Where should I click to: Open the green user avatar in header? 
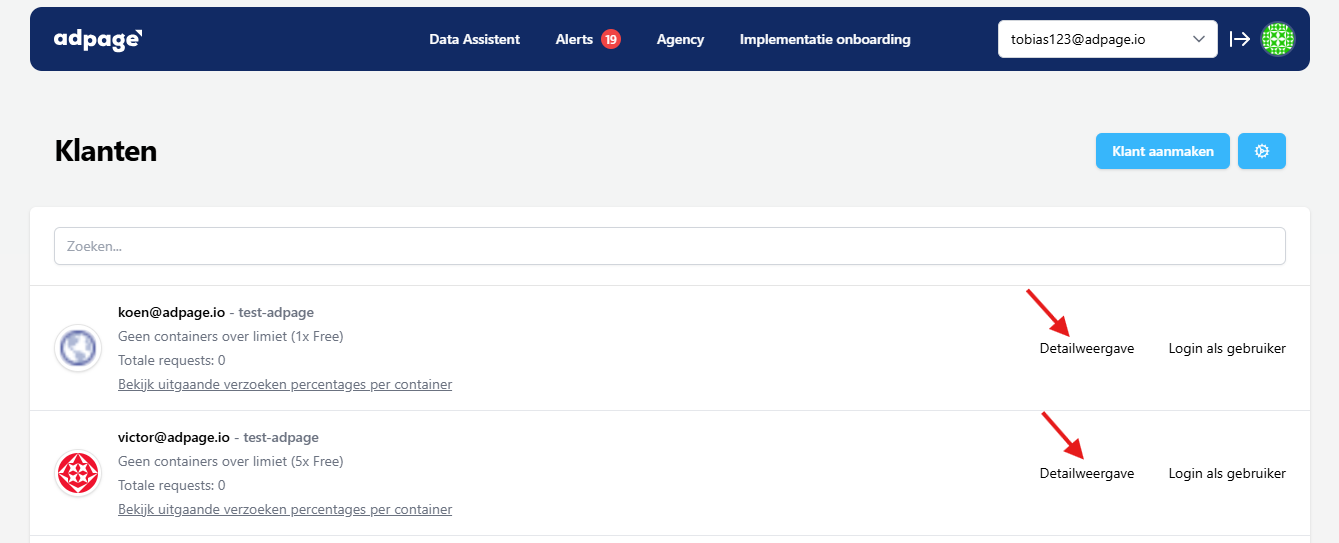pos(1277,39)
